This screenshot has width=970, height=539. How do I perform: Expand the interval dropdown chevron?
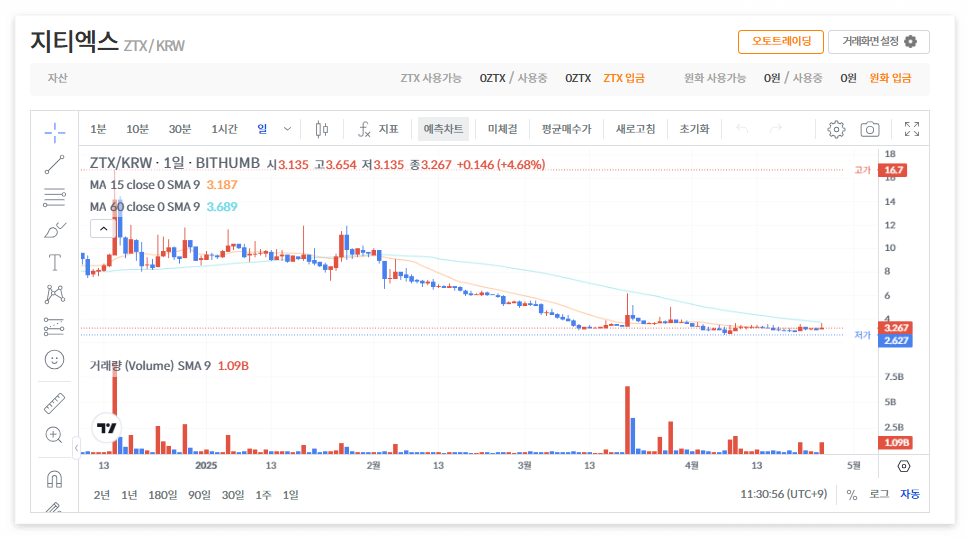point(287,129)
